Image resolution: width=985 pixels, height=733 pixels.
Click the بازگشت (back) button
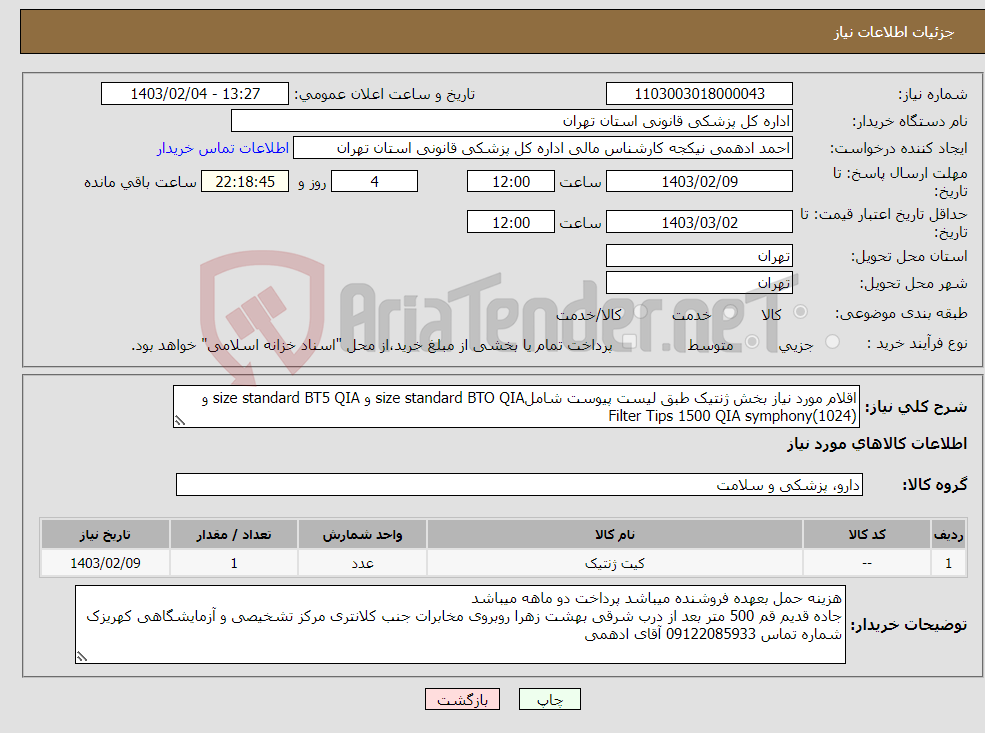(x=462, y=699)
